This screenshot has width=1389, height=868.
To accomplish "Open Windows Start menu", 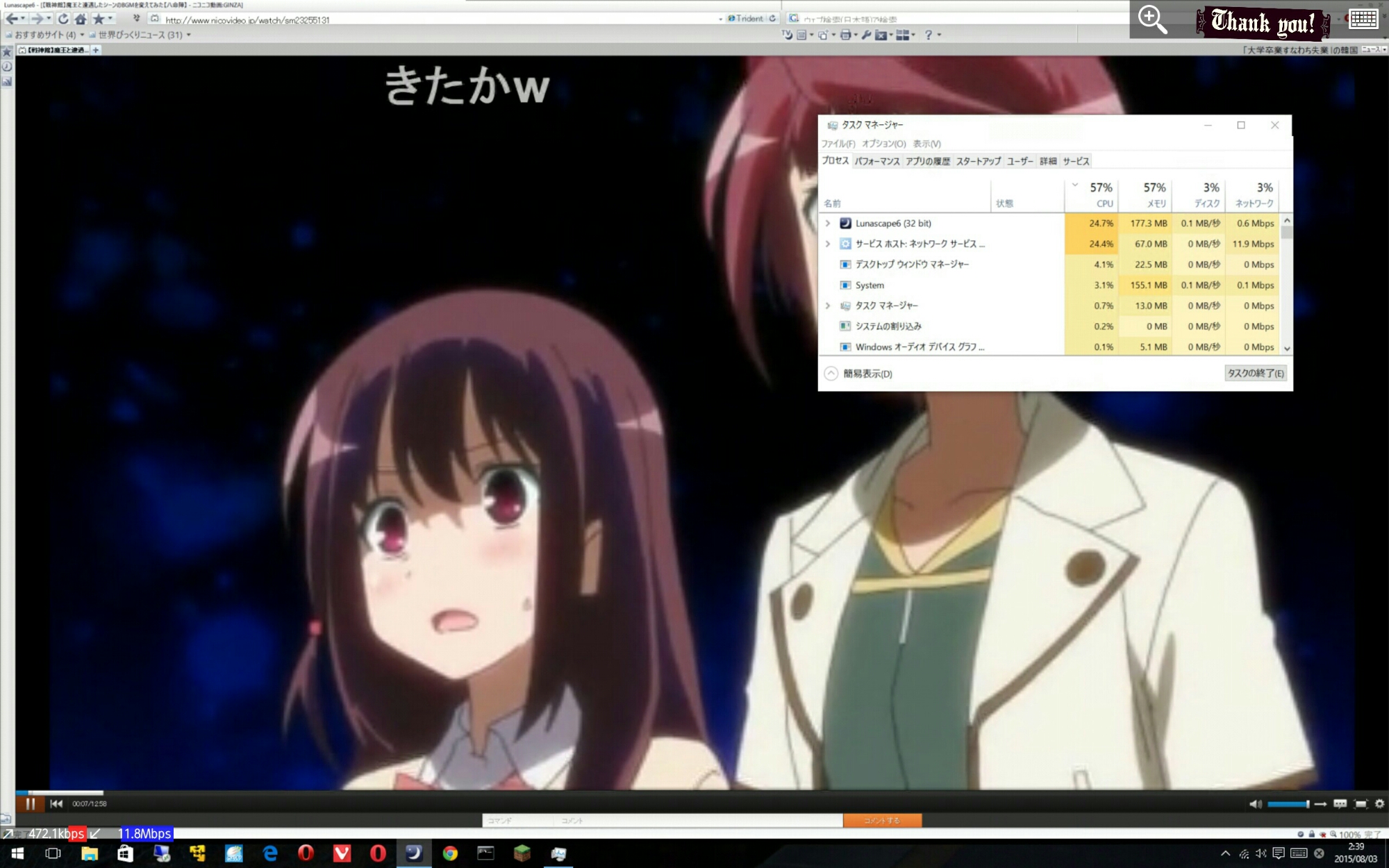I will [x=18, y=853].
